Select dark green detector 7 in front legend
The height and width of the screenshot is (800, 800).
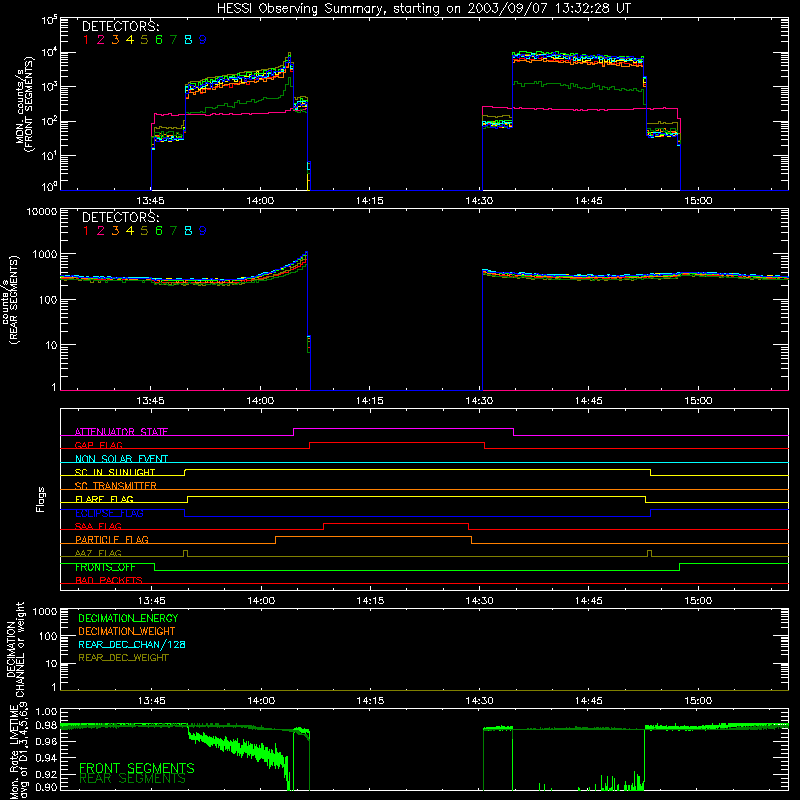coord(173,40)
